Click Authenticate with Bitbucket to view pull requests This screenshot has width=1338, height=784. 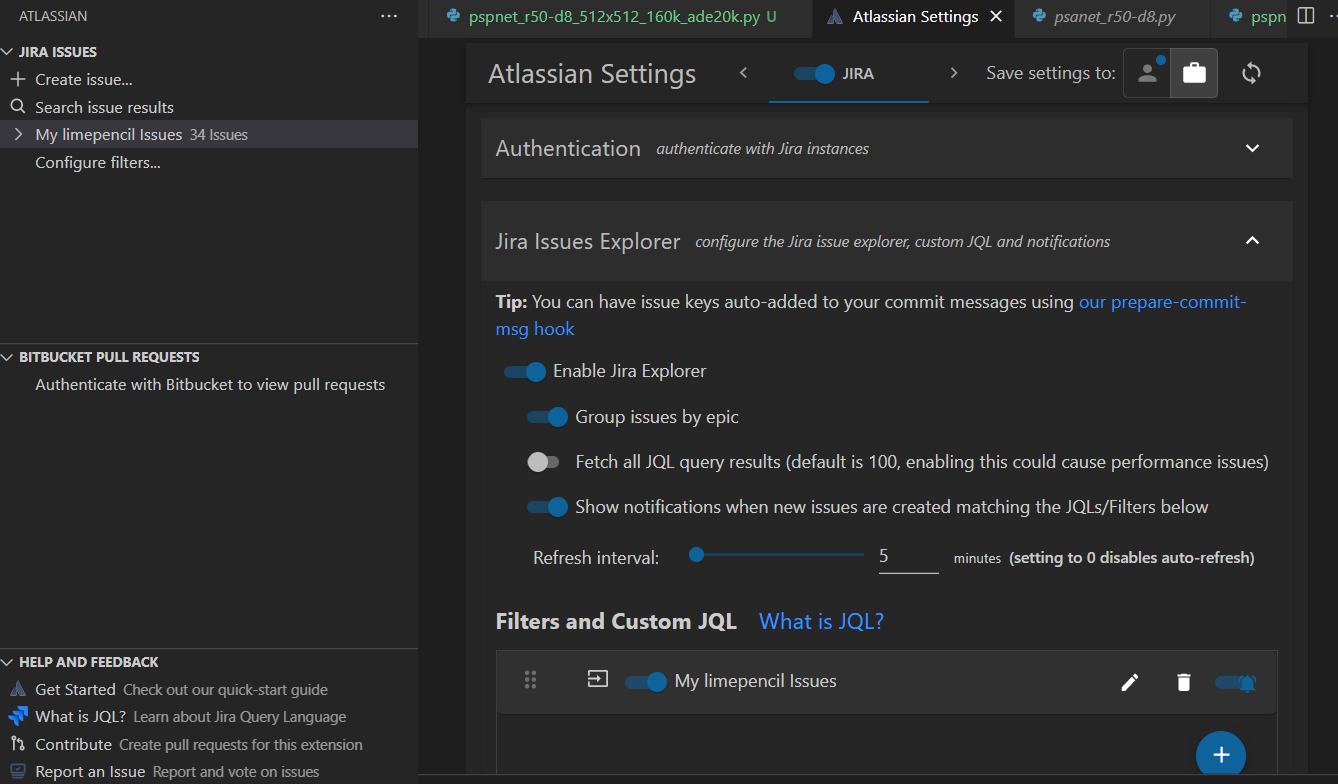tap(210, 384)
